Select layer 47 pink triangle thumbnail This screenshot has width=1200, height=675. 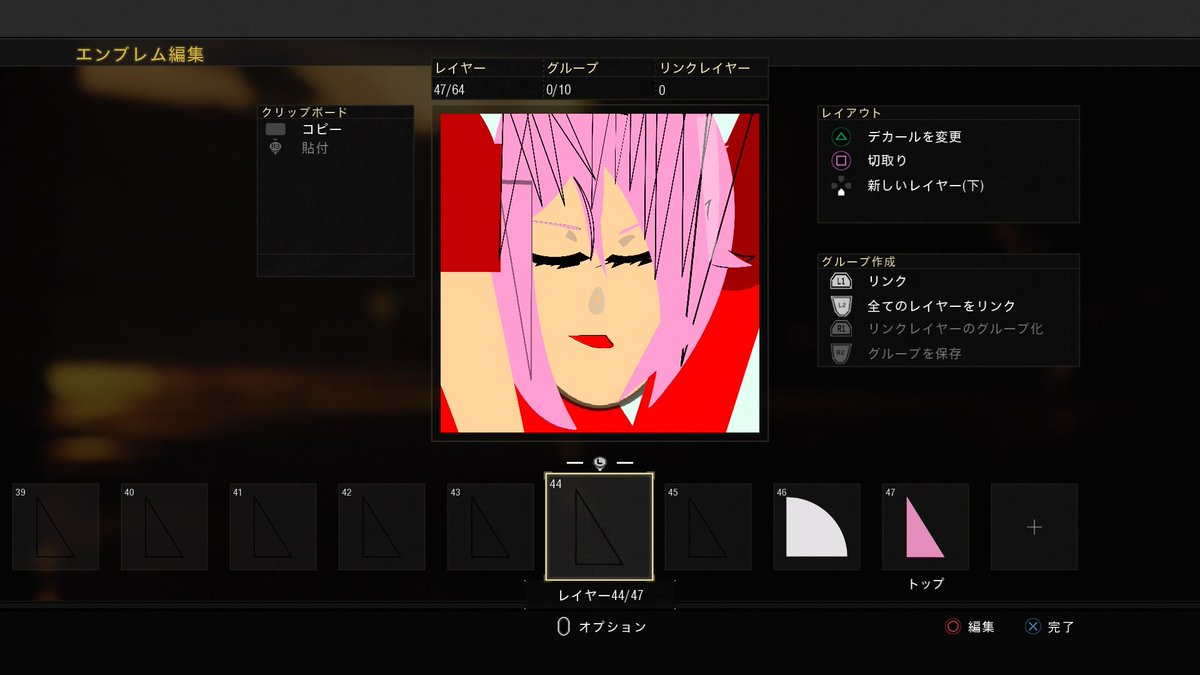click(925, 527)
